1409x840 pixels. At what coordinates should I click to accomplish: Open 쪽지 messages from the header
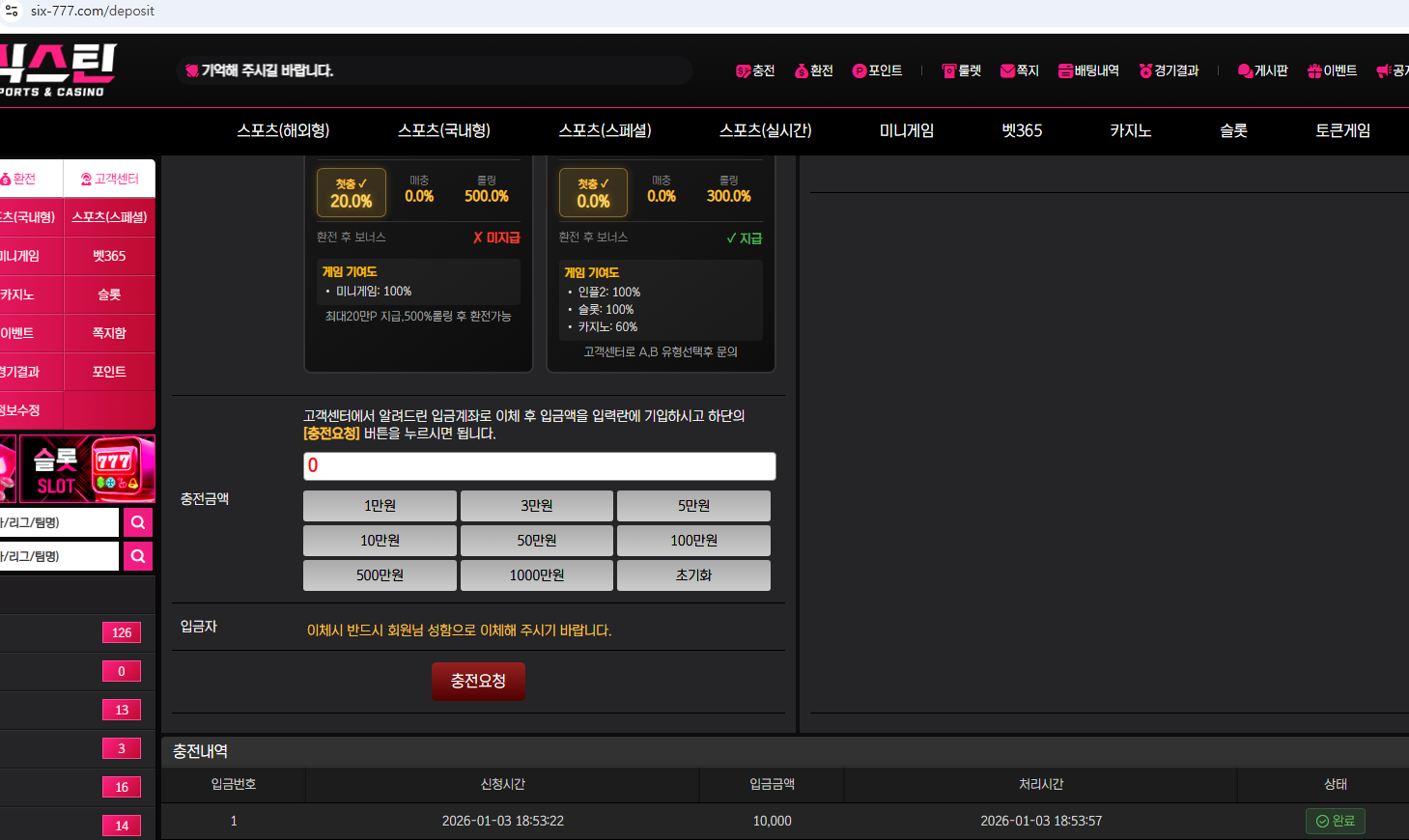click(1019, 70)
